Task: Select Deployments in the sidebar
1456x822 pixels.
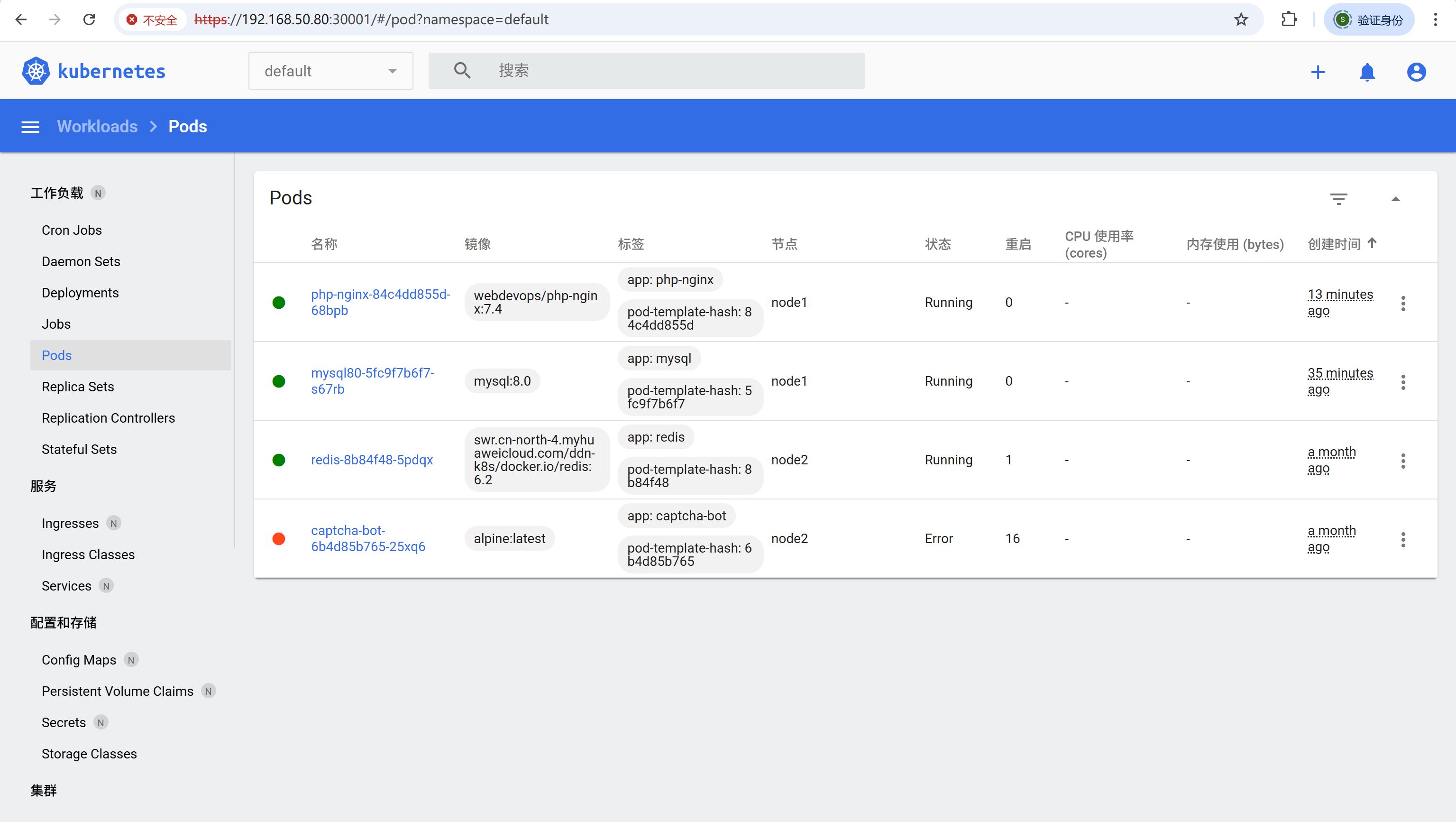Action: pos(80,293)
